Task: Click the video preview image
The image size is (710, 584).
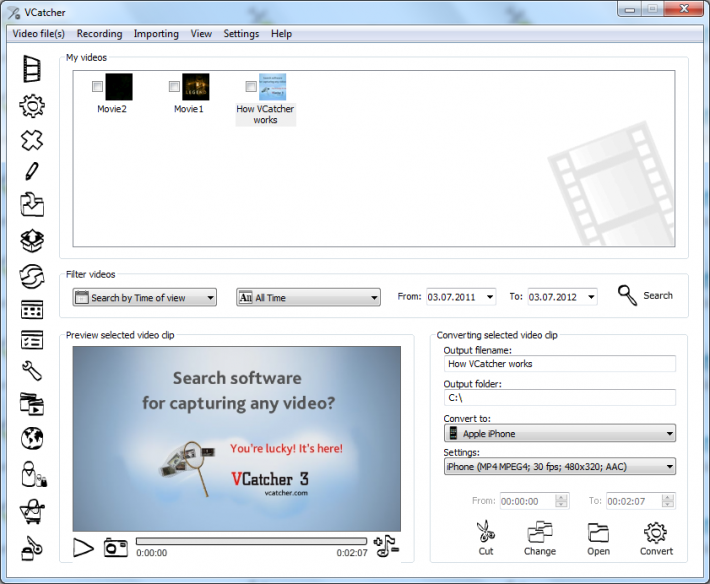Action: (x=236, y=439)
